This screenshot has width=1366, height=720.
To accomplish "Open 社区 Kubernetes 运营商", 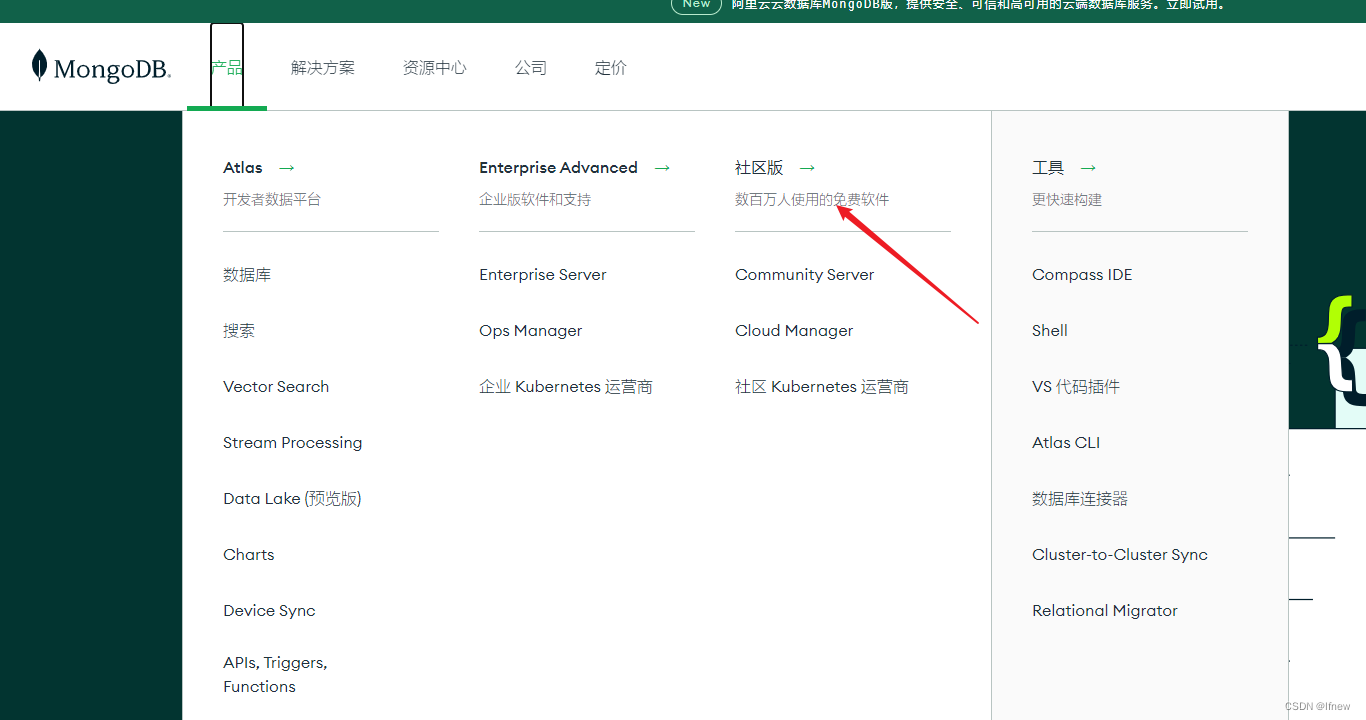I will (822, 387).
